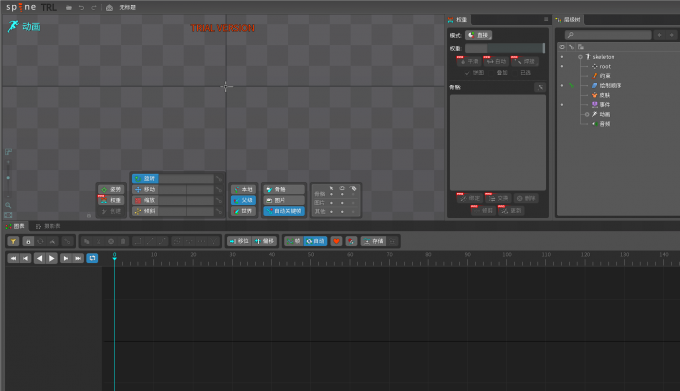Screen dimensions: 680x391
Task: Toggle the graph filter funnel button
Action: point(13,241)
